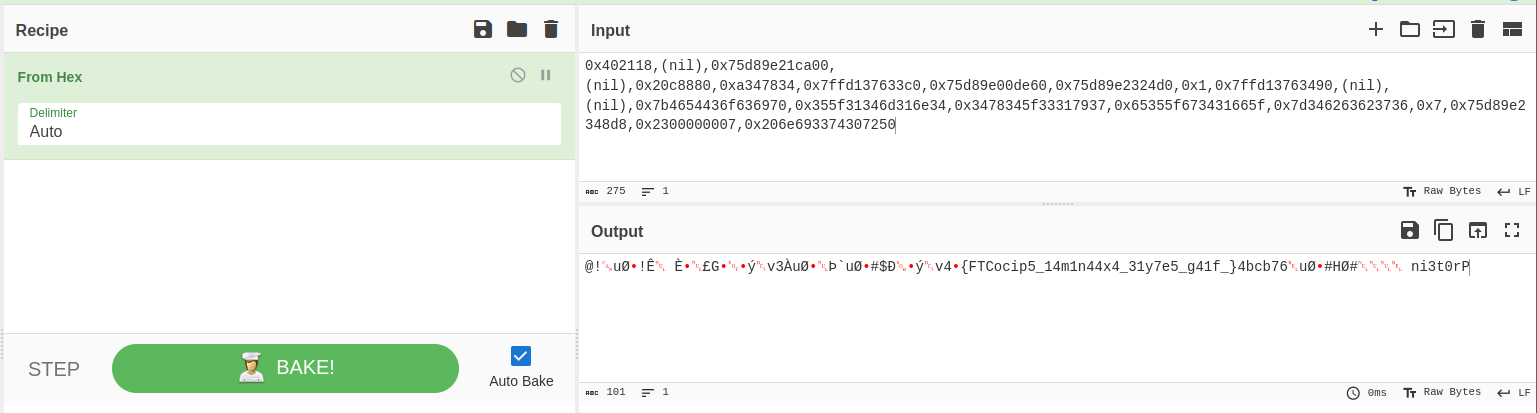Clear the recipe with trash icon

coord(551,29)
